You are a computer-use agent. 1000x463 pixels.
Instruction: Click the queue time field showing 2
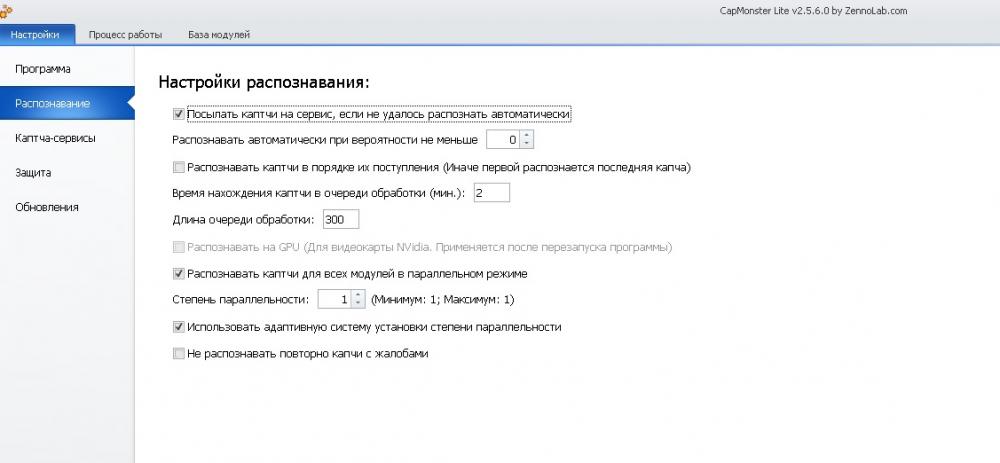492,192
